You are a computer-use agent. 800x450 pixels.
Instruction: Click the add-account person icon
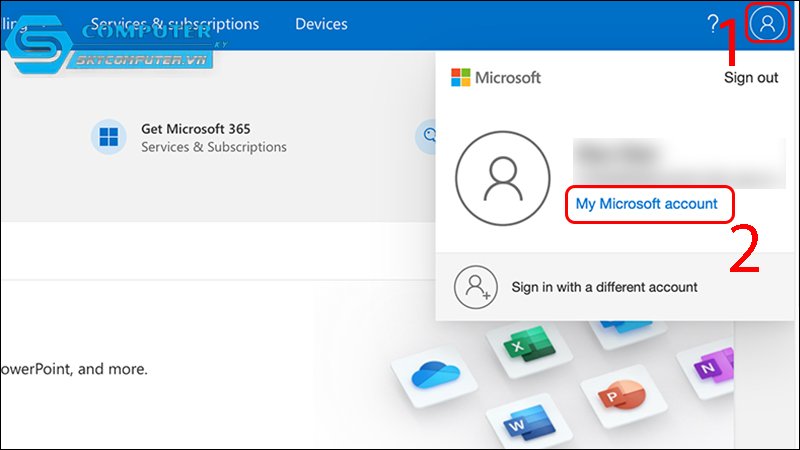[476, 287]
